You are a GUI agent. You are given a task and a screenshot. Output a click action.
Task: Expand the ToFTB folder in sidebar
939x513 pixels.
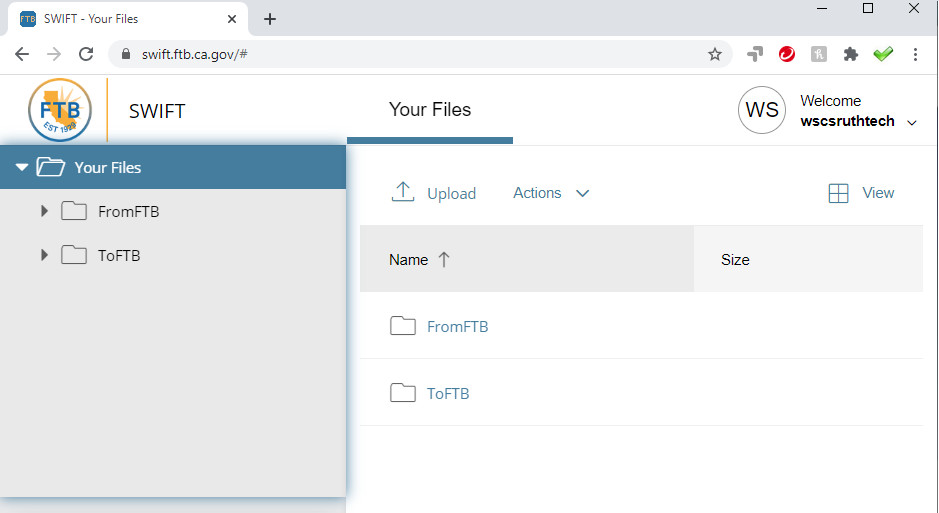[44, 255]
